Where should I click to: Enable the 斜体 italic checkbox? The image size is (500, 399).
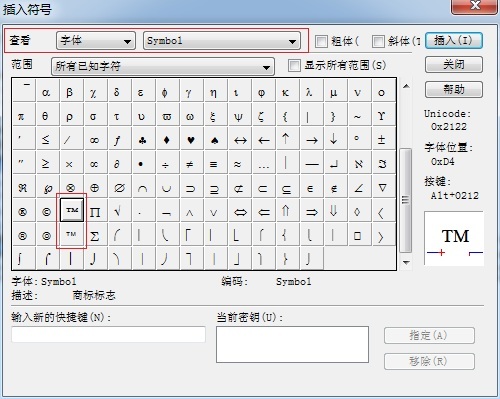coord(378,41)
